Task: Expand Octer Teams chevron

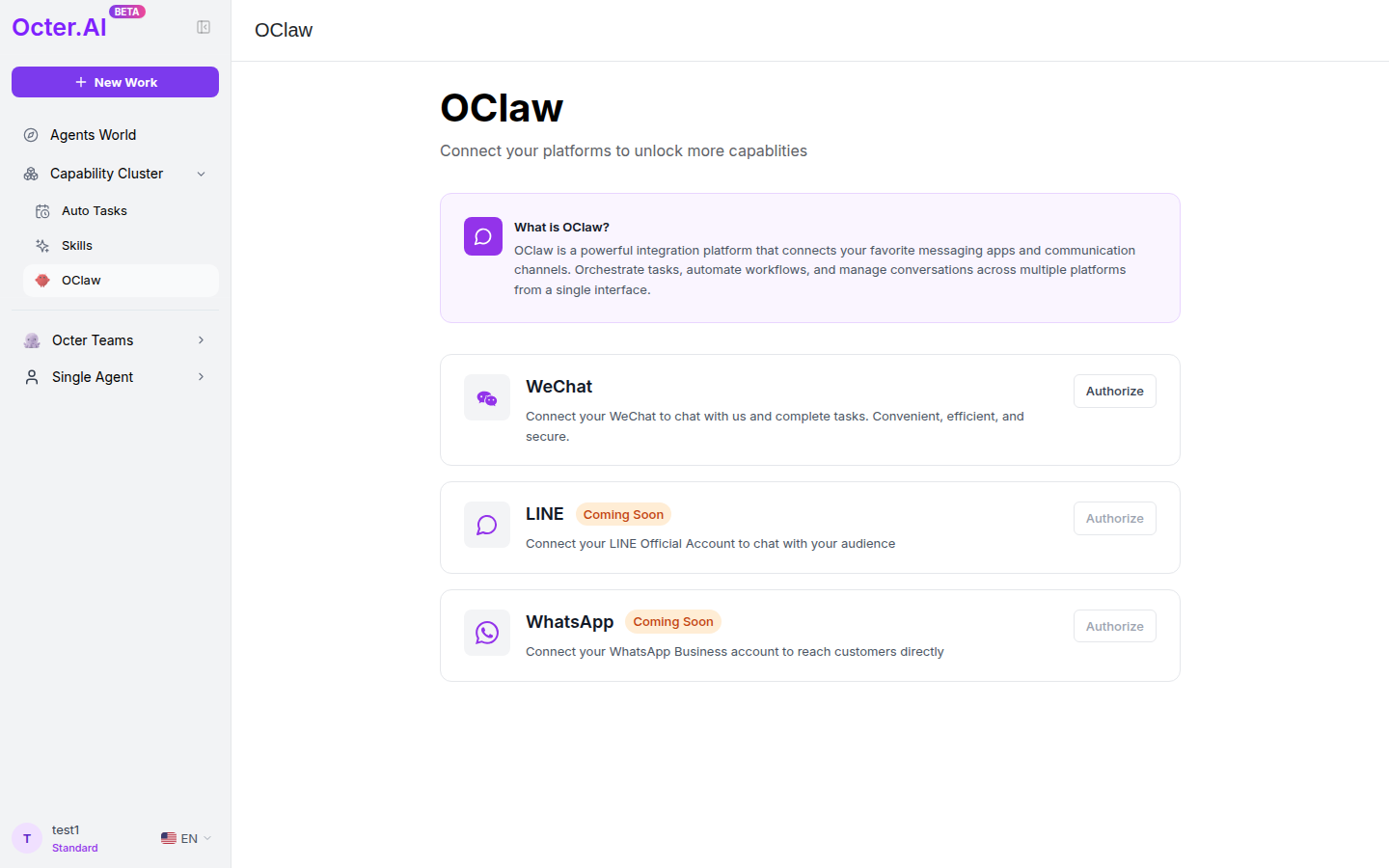Action: tap(201, 340)
